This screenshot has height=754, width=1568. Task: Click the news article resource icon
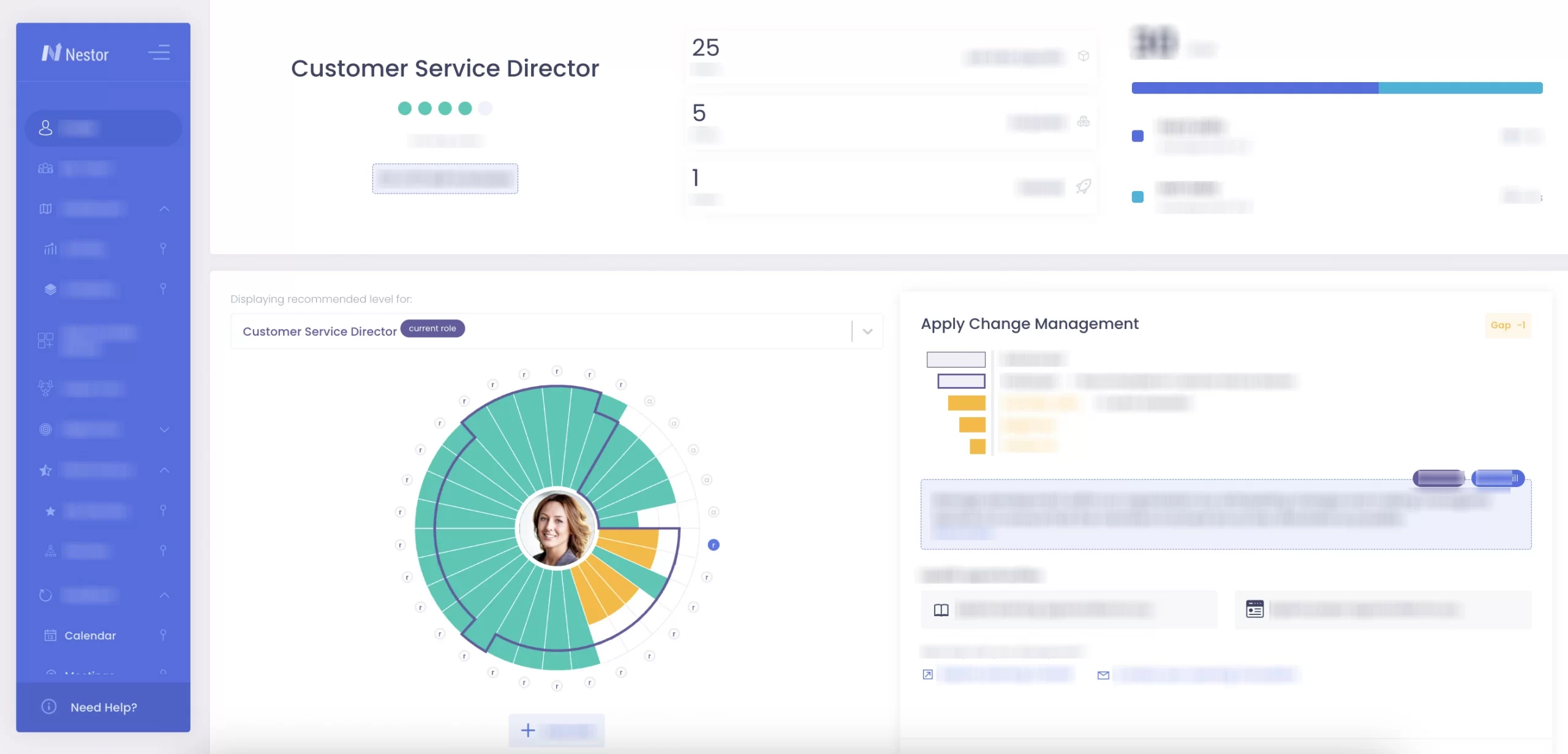pyautogui.click(x=1255, y=609)
